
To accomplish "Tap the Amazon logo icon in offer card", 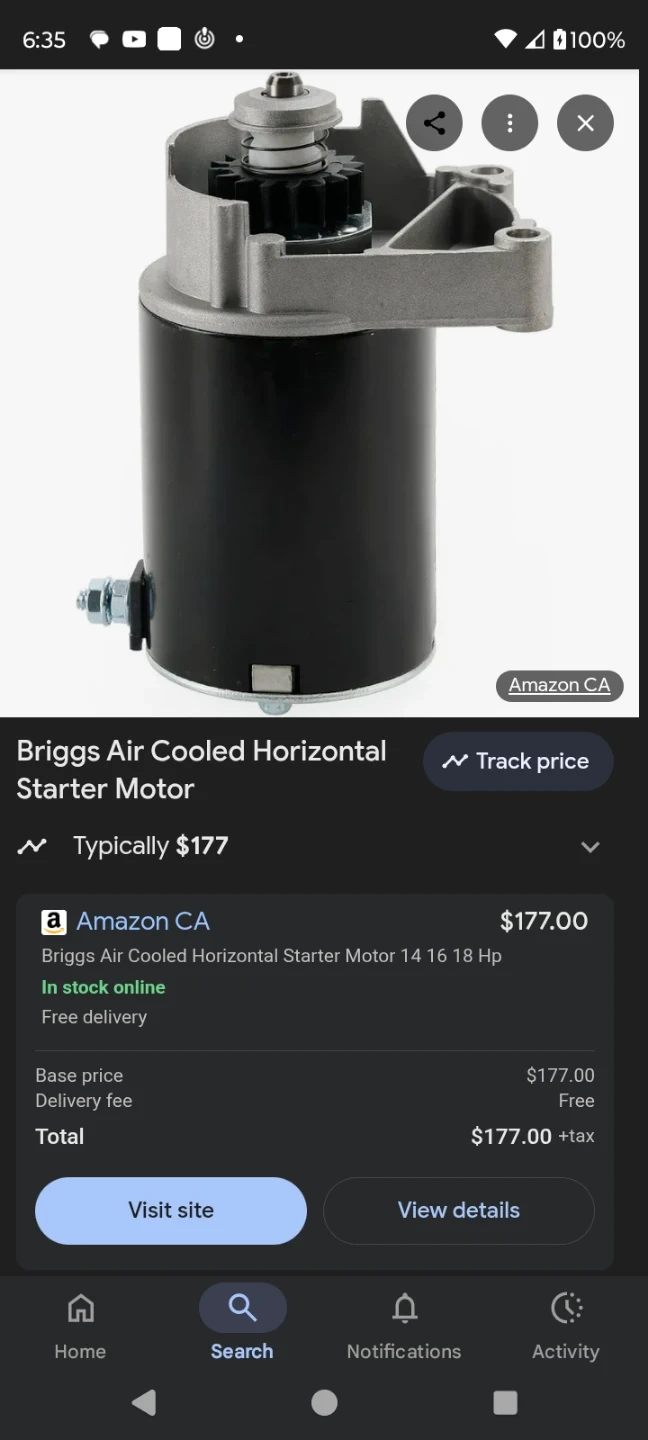I will coord(54,921).
